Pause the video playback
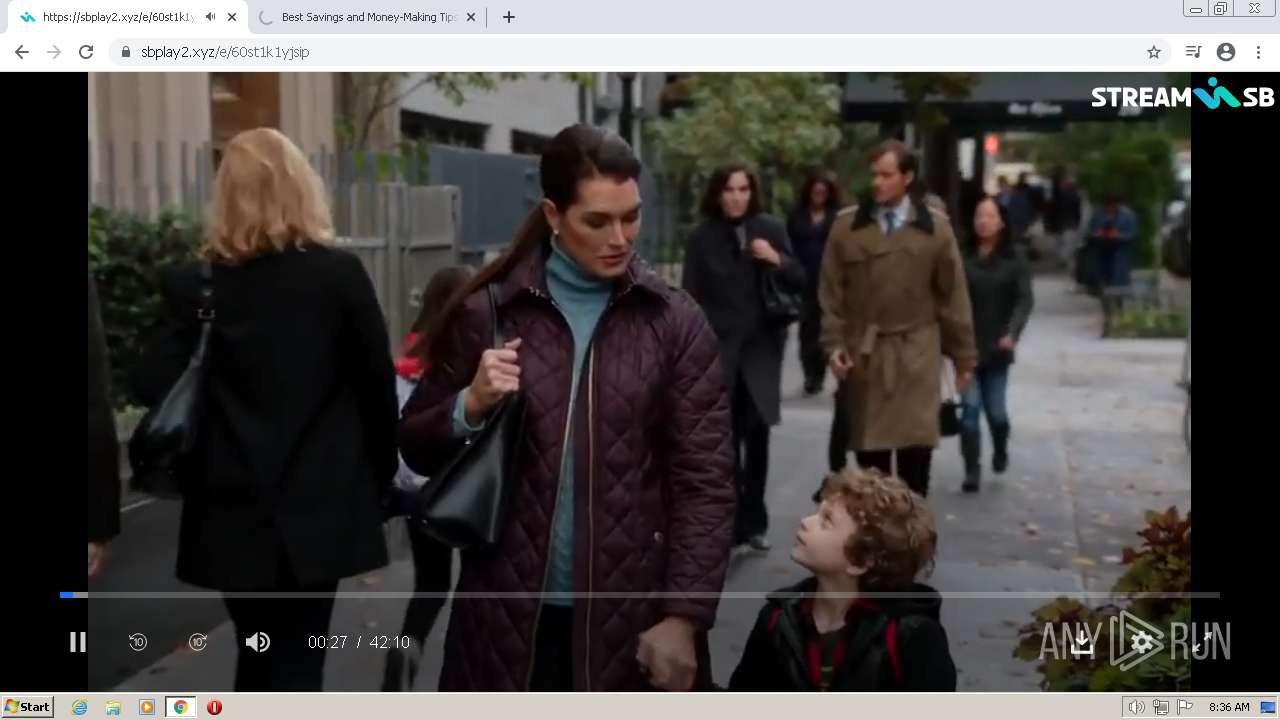 click(77, 642)
